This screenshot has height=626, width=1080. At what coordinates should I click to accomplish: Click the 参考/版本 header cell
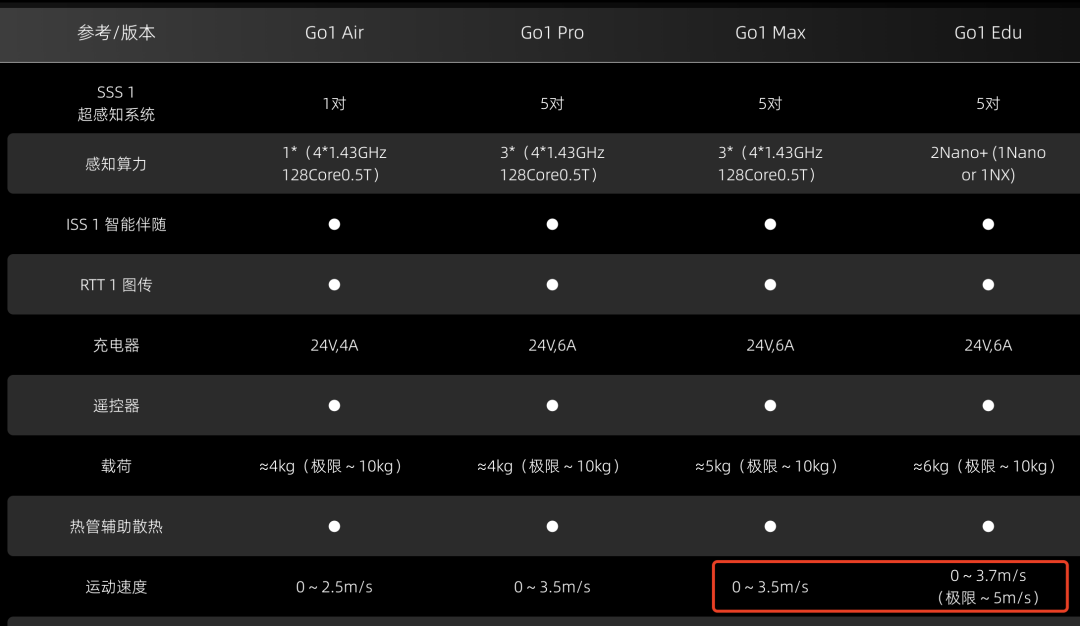click(x=116, y=32)
